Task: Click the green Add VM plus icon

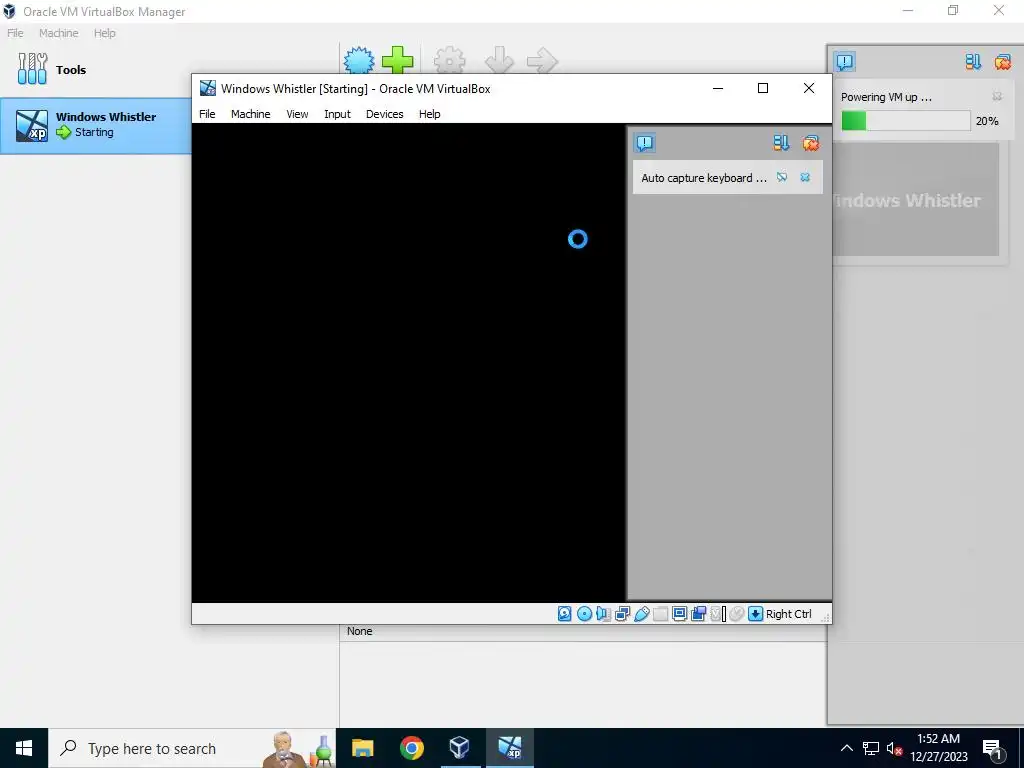Action: [398, 60]
